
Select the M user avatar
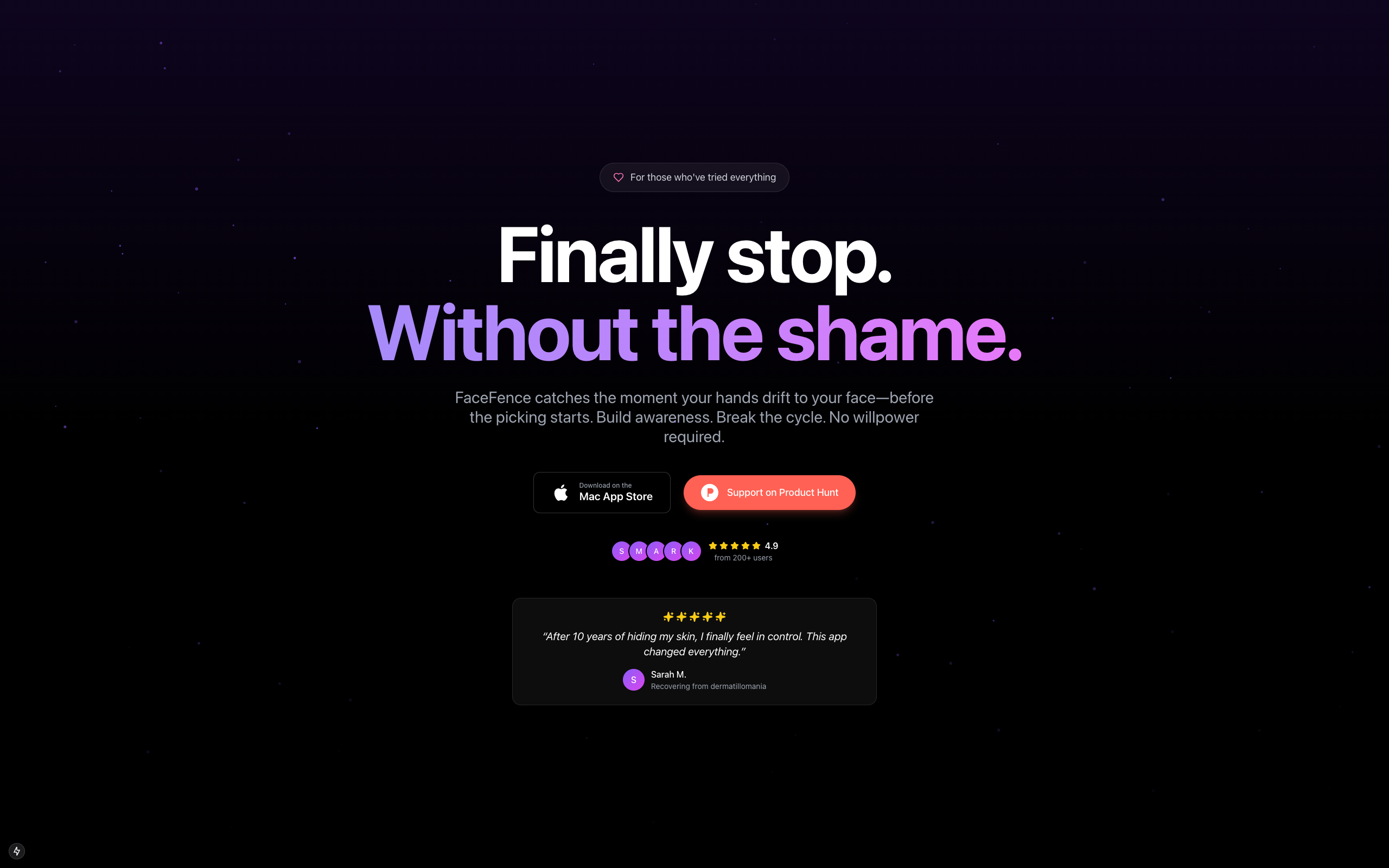(x=639, y=551)
